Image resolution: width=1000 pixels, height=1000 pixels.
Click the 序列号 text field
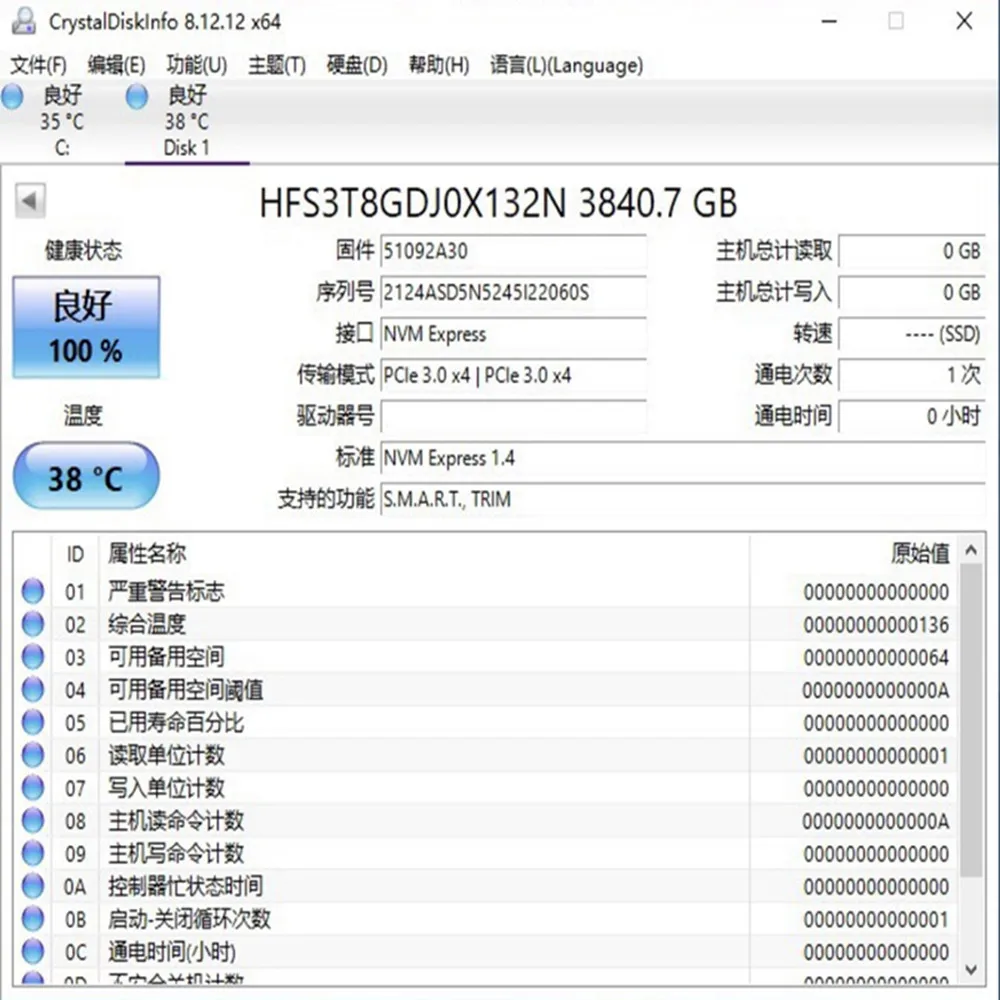click(513, 295)
